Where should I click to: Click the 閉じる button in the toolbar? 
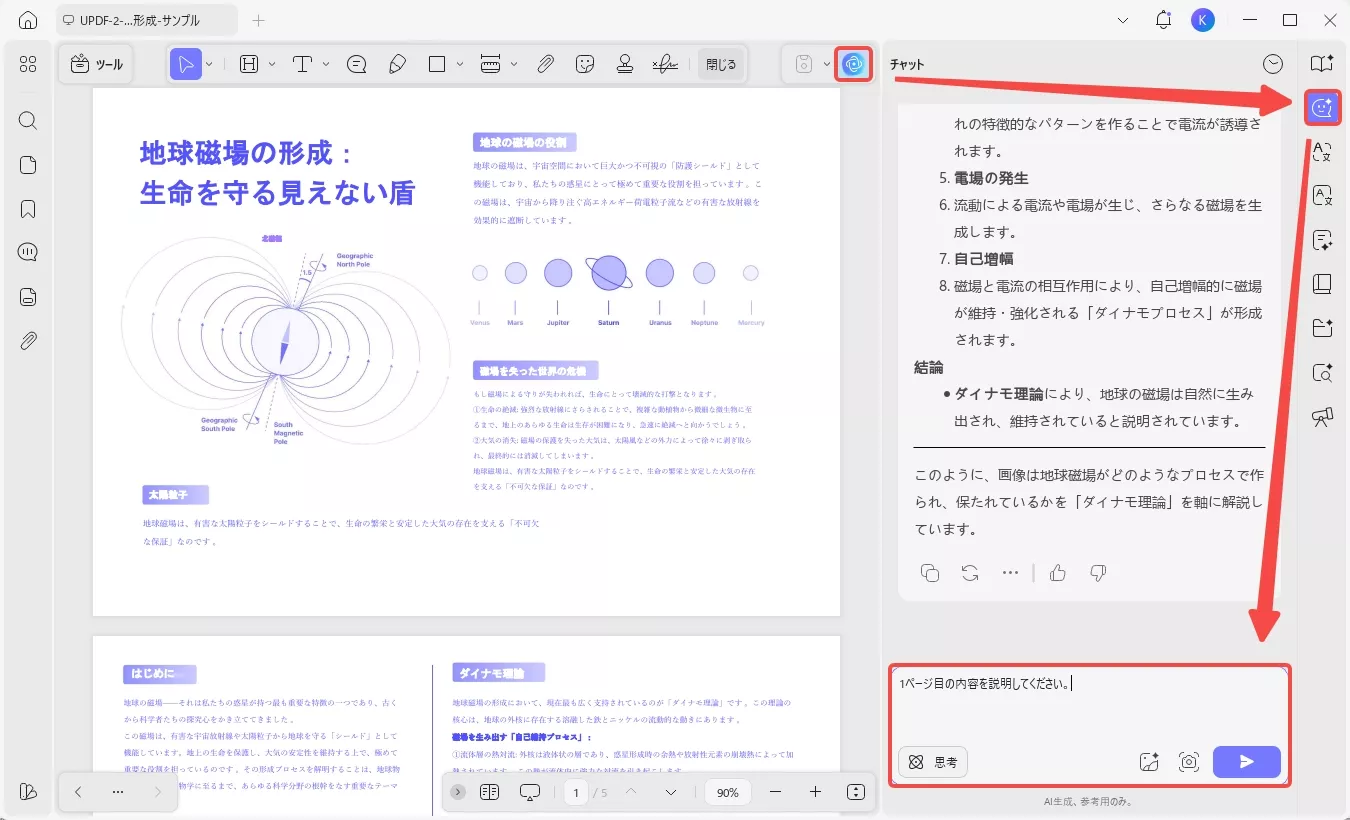721,63
